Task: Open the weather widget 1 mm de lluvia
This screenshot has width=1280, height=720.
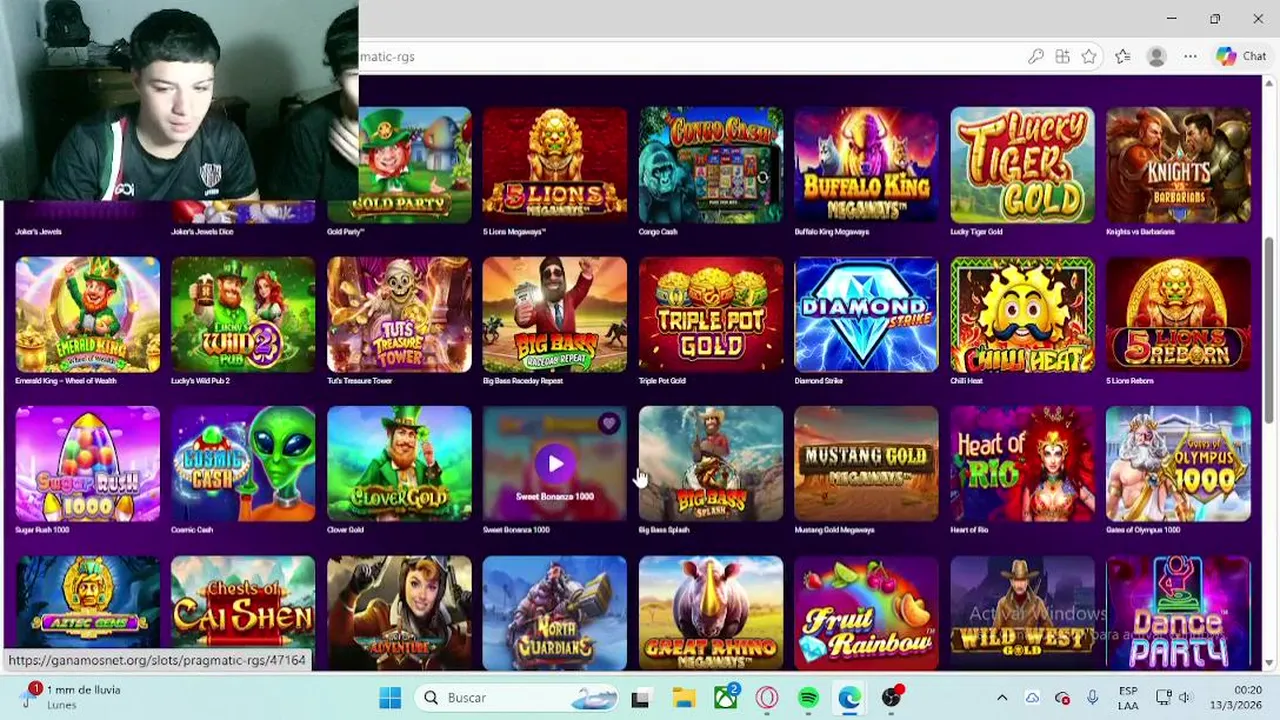Action: click(x=70, y=697)
